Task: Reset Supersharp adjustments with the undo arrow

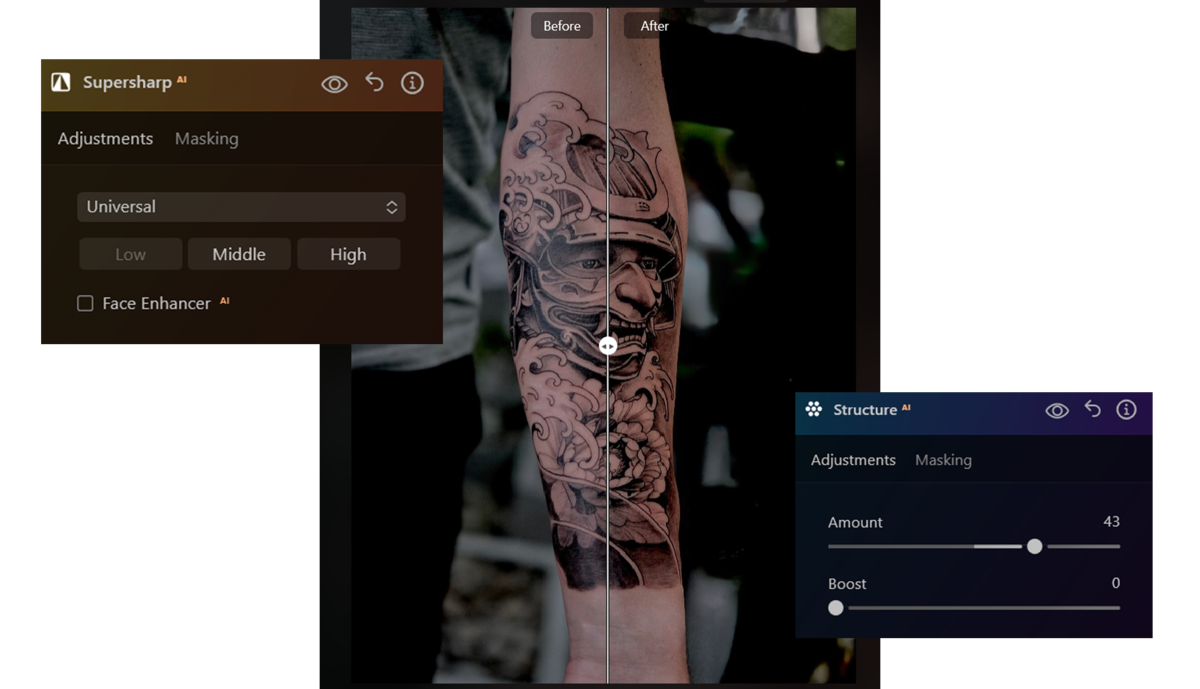Action: (374, 84)
